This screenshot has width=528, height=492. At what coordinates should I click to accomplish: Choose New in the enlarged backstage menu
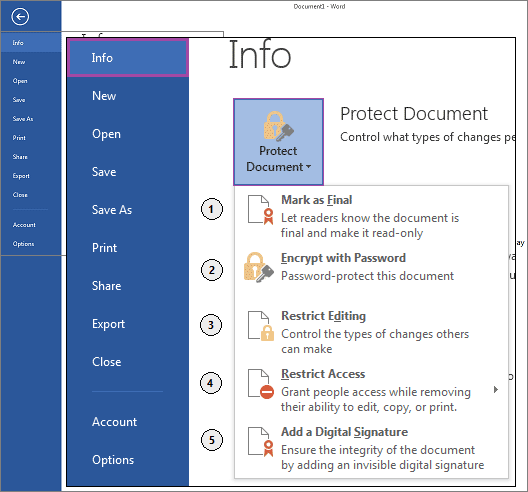coord(104,96)
